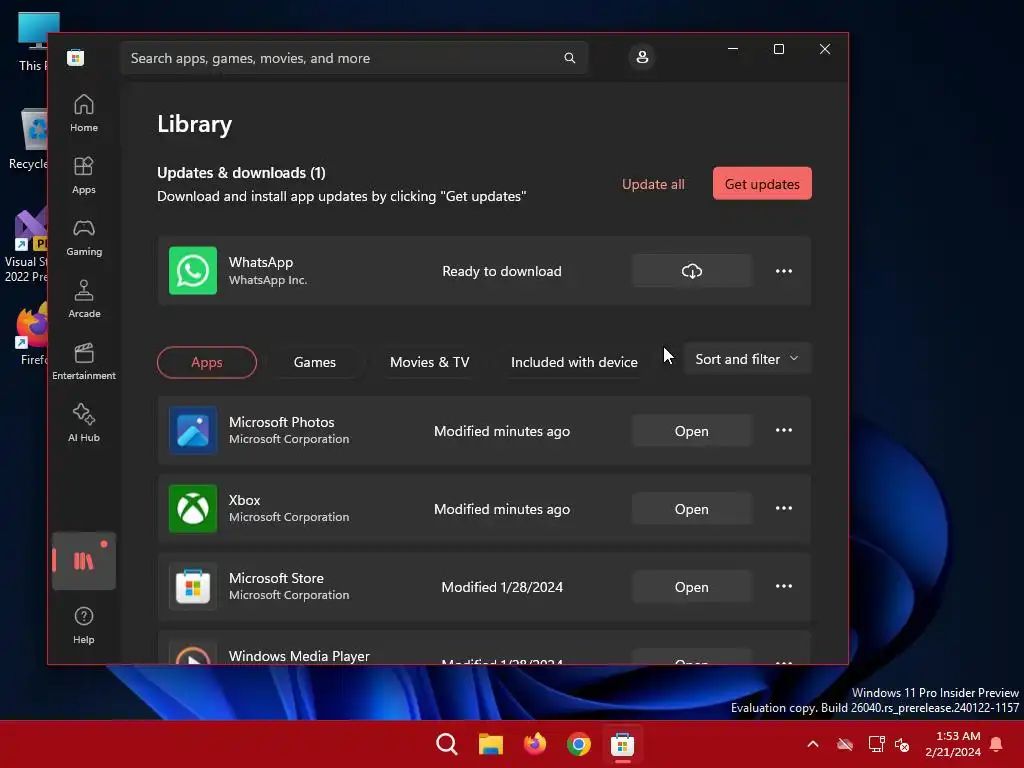Open AI Hub in sidebar
This screenshot has width=1024, height=768.
[x=84, y=424]
